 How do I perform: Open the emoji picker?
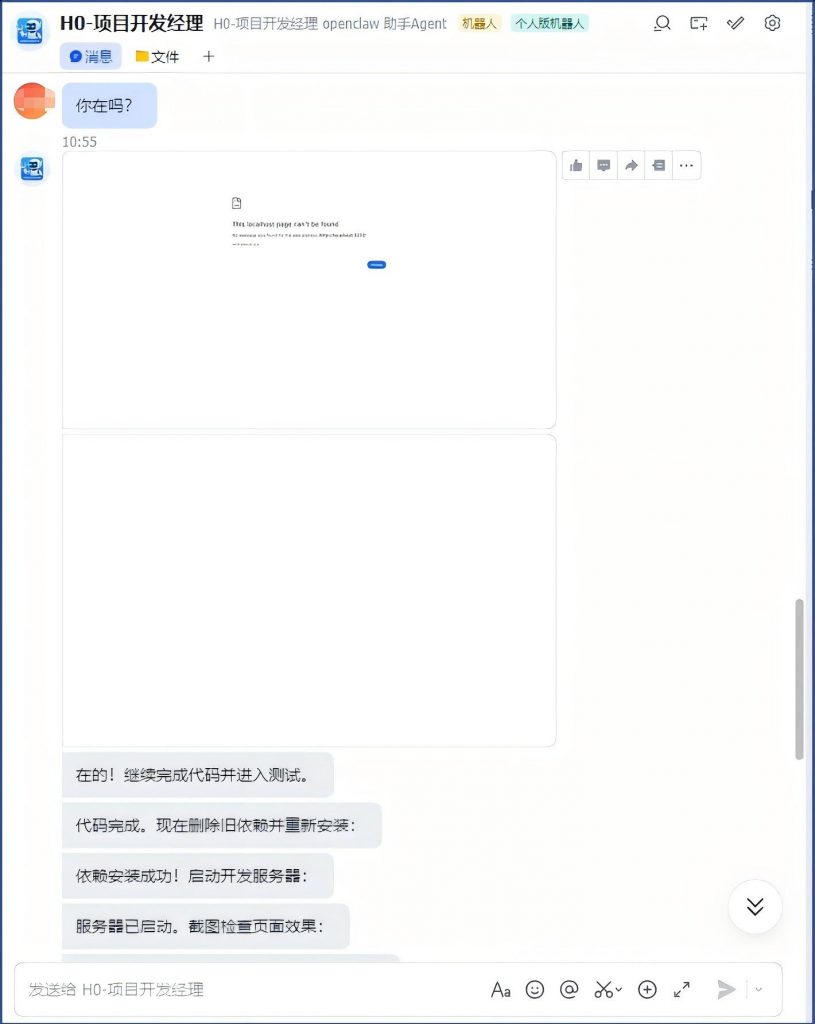point(535,990)
